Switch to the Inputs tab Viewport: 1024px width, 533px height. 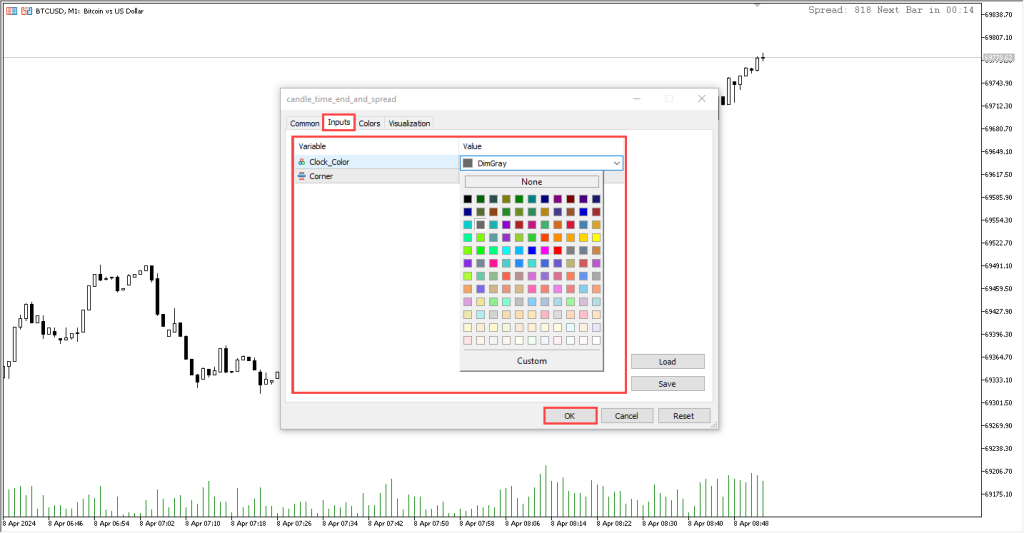tap(339, 122)
